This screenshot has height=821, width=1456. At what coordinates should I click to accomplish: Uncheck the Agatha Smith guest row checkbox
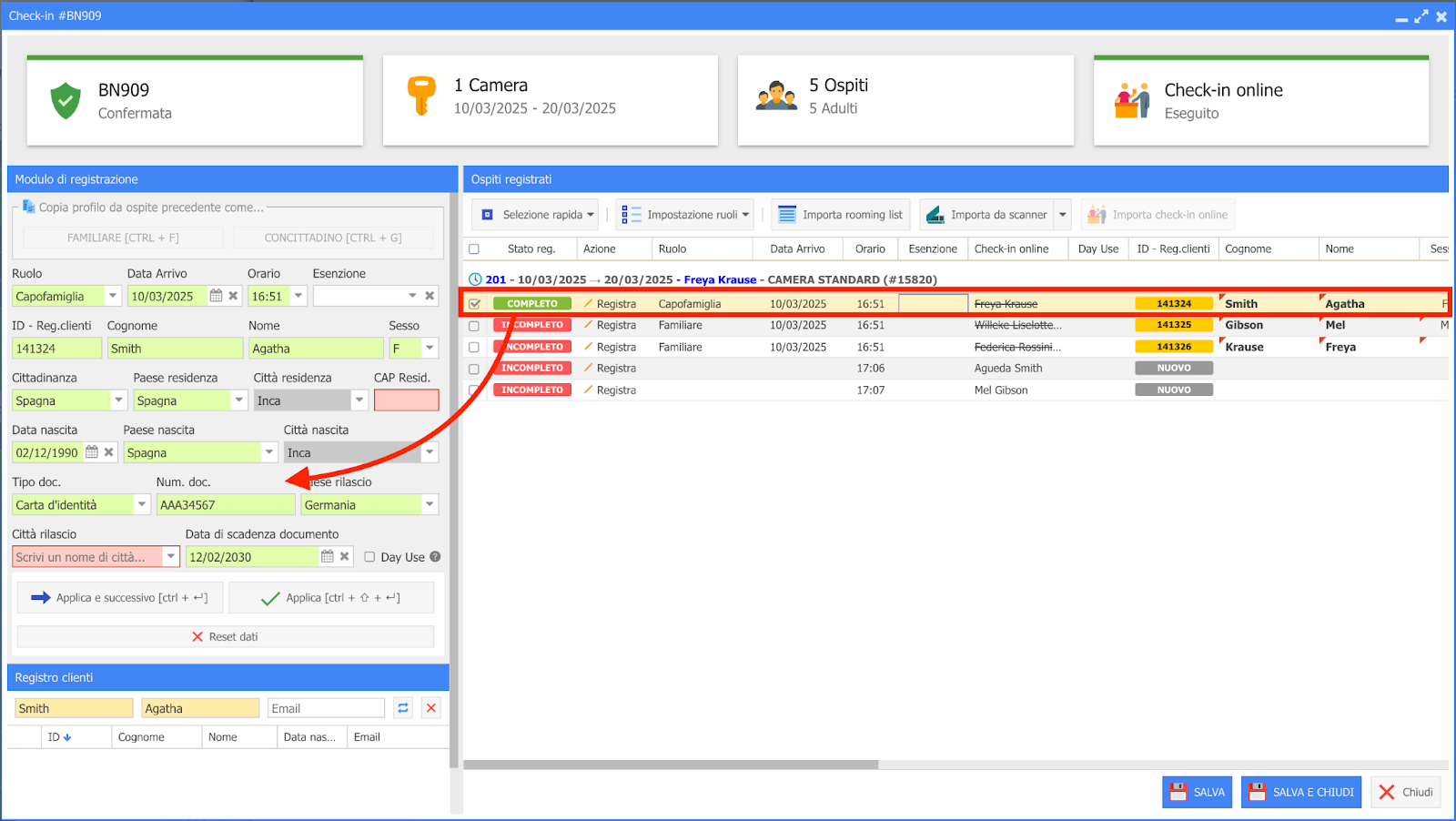coord(474,304)
